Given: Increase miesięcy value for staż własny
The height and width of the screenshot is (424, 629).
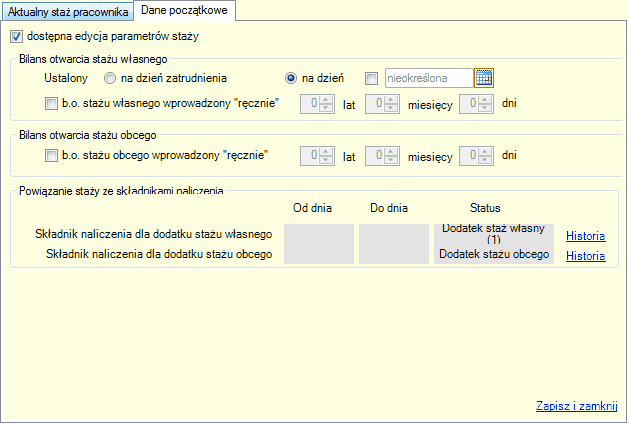Looking at the screenshot, I should pyautogui.click(x=392, y=100).
